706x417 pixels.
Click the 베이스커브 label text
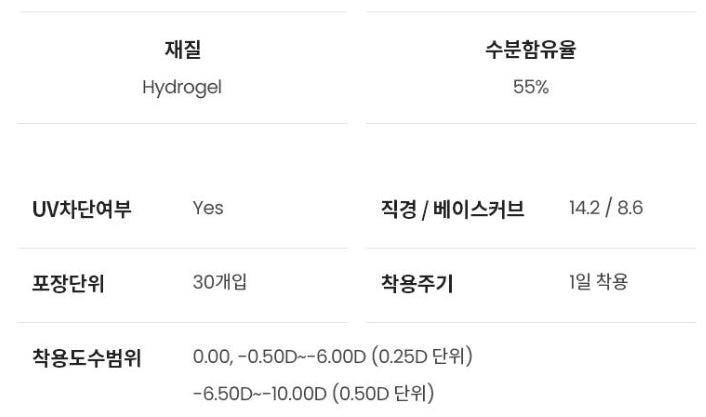479,209
